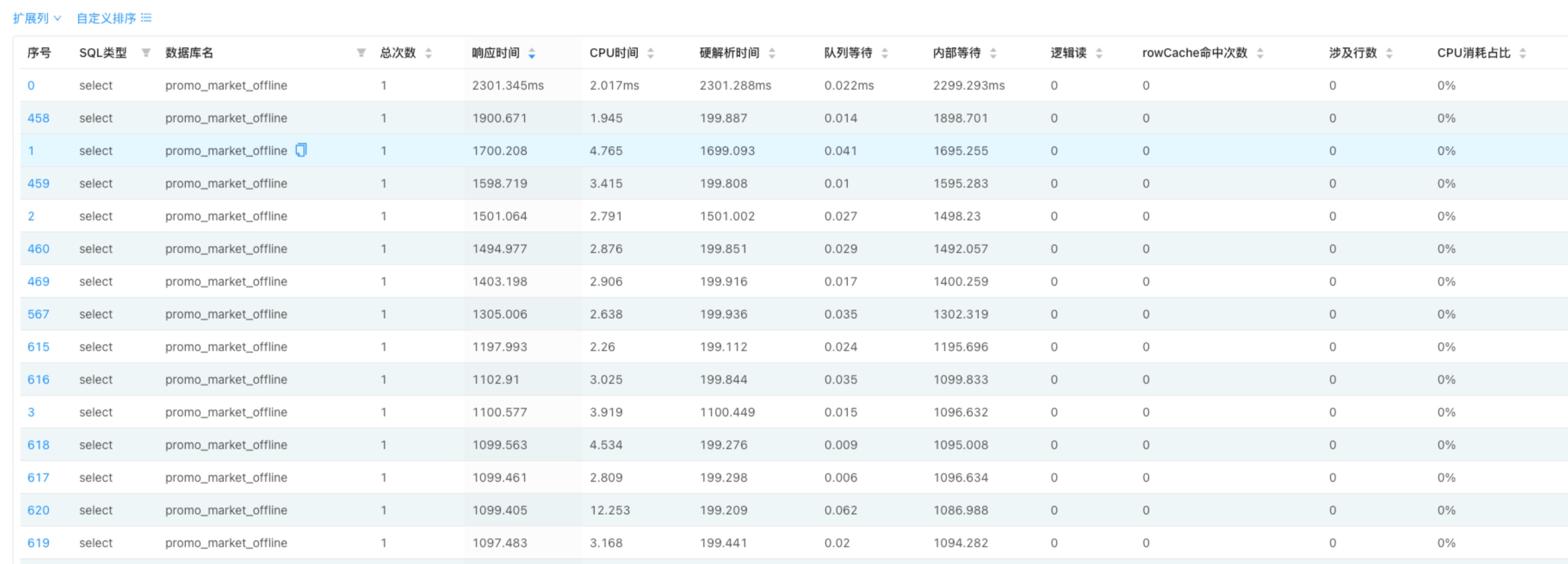Select hard parse time 1100.449 cell
Screen dimensions: 1568x564
click(x=727, y=412)
